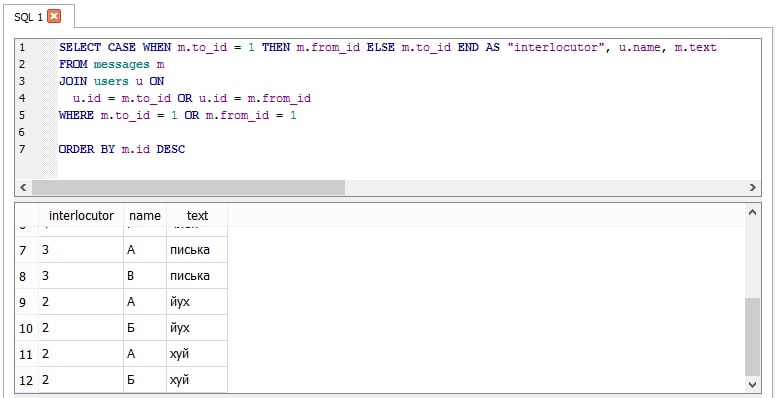This screenshot has width=778, height=398.
Task: Click 'users' table name in line 3
Action: [x=111, y=81]
